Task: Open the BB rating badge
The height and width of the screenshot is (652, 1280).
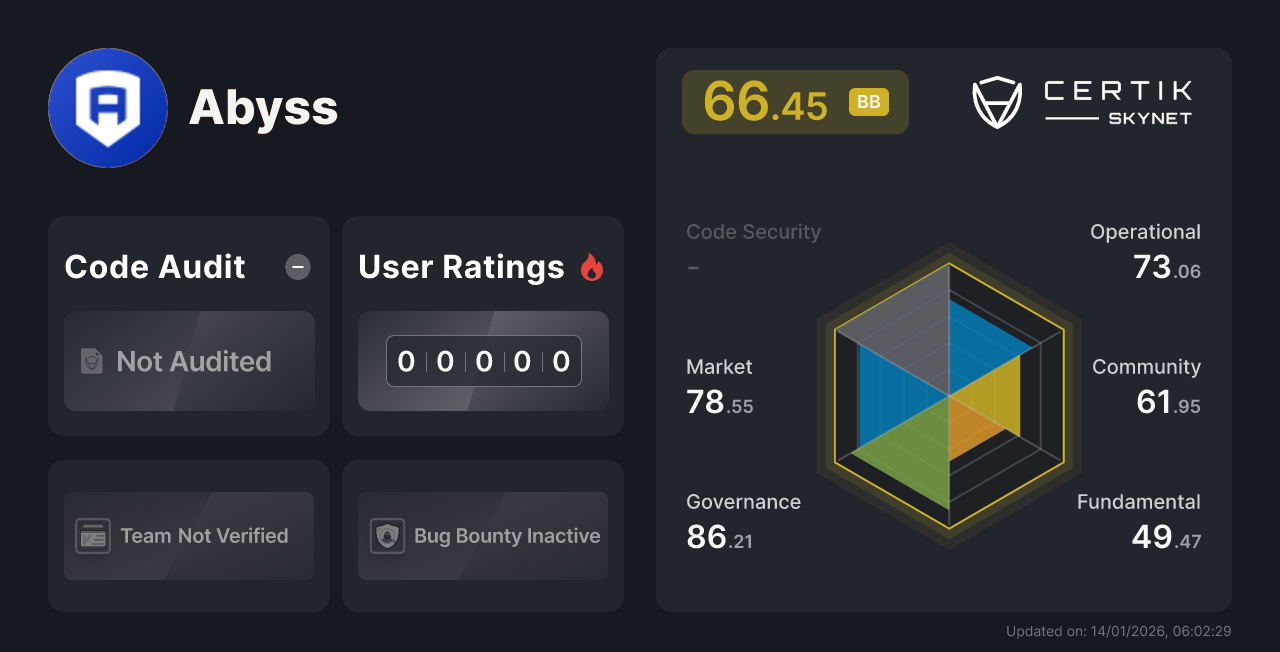Action: click(868, 101)
